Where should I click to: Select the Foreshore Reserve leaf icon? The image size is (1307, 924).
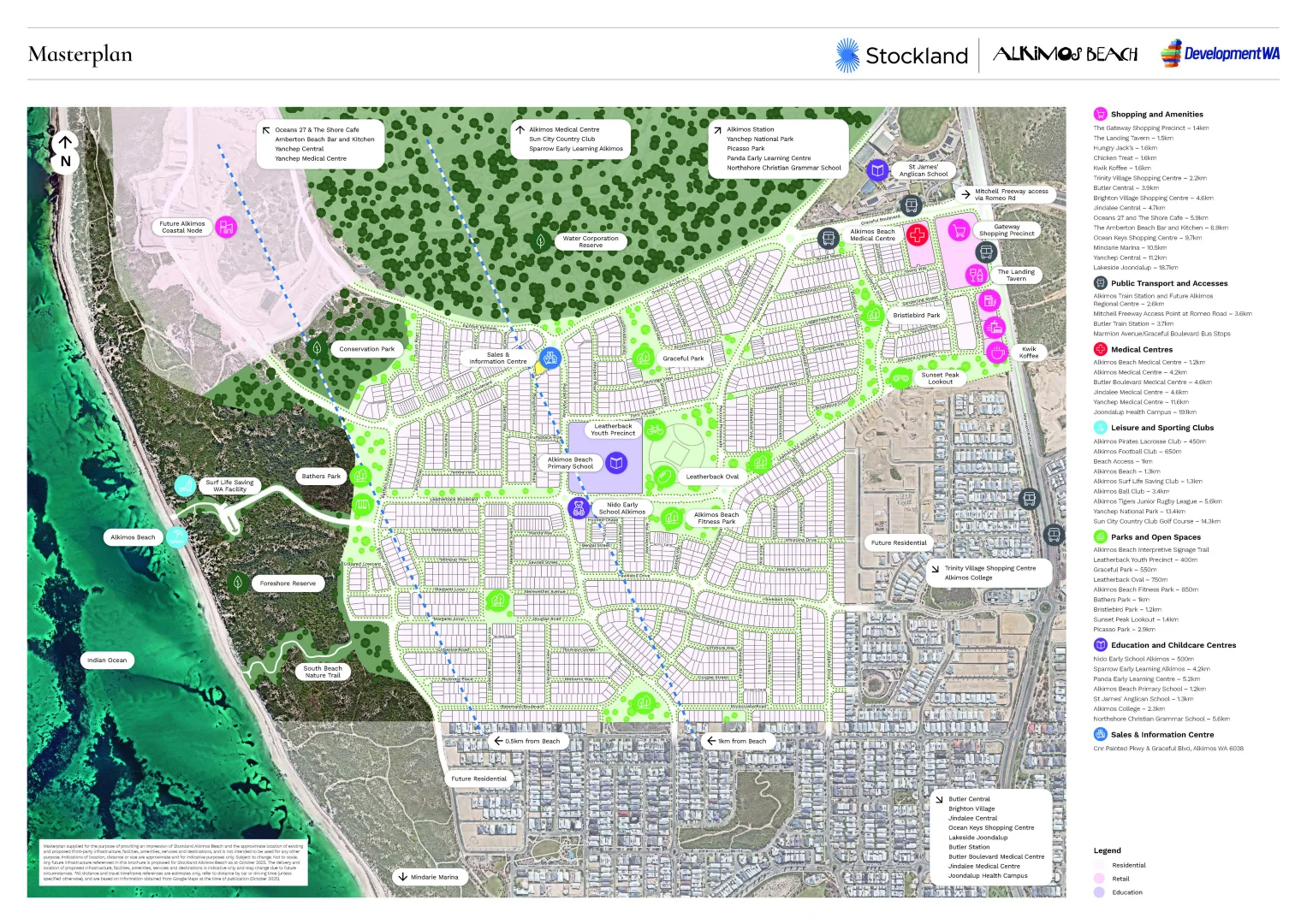click(x=238, y=583)
